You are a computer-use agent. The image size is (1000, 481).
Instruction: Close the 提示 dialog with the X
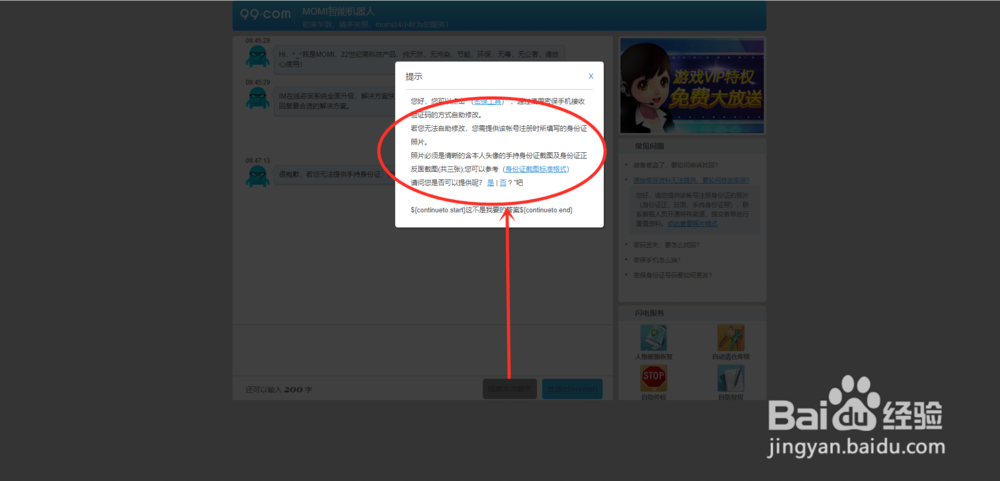tap(591, 76)
